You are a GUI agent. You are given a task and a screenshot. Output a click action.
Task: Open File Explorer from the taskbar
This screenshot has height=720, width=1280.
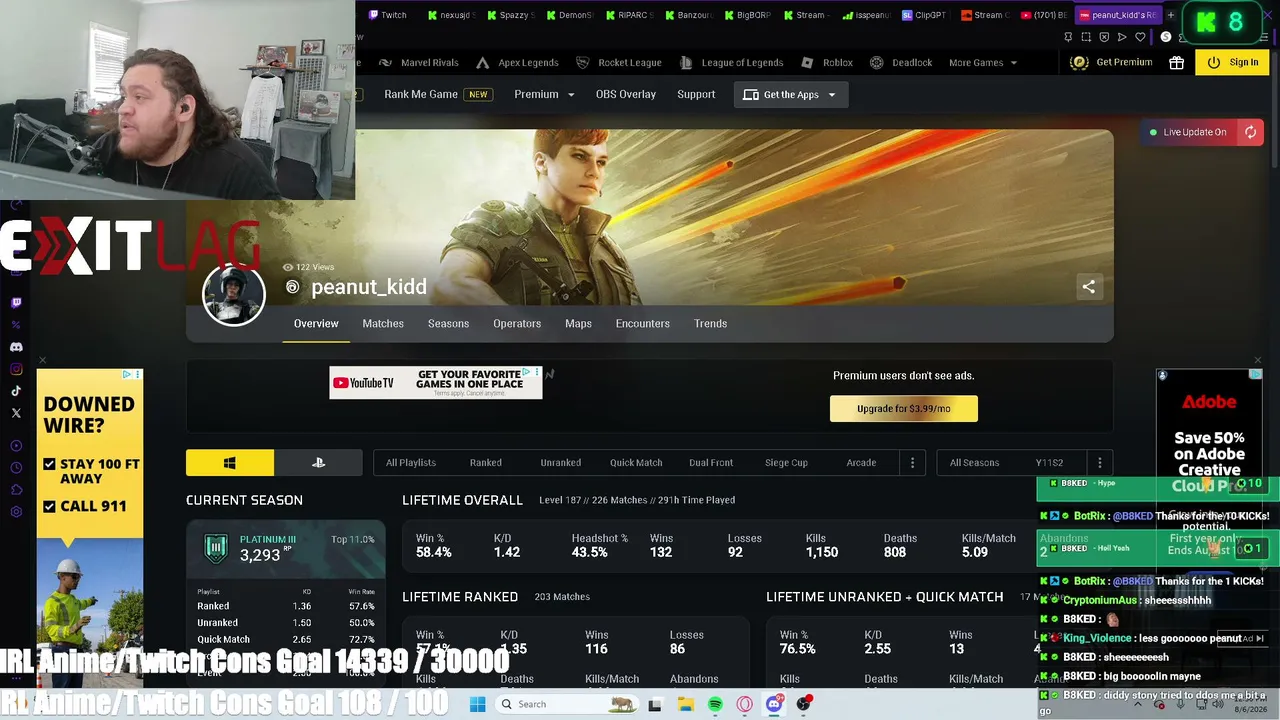[686, 704]
